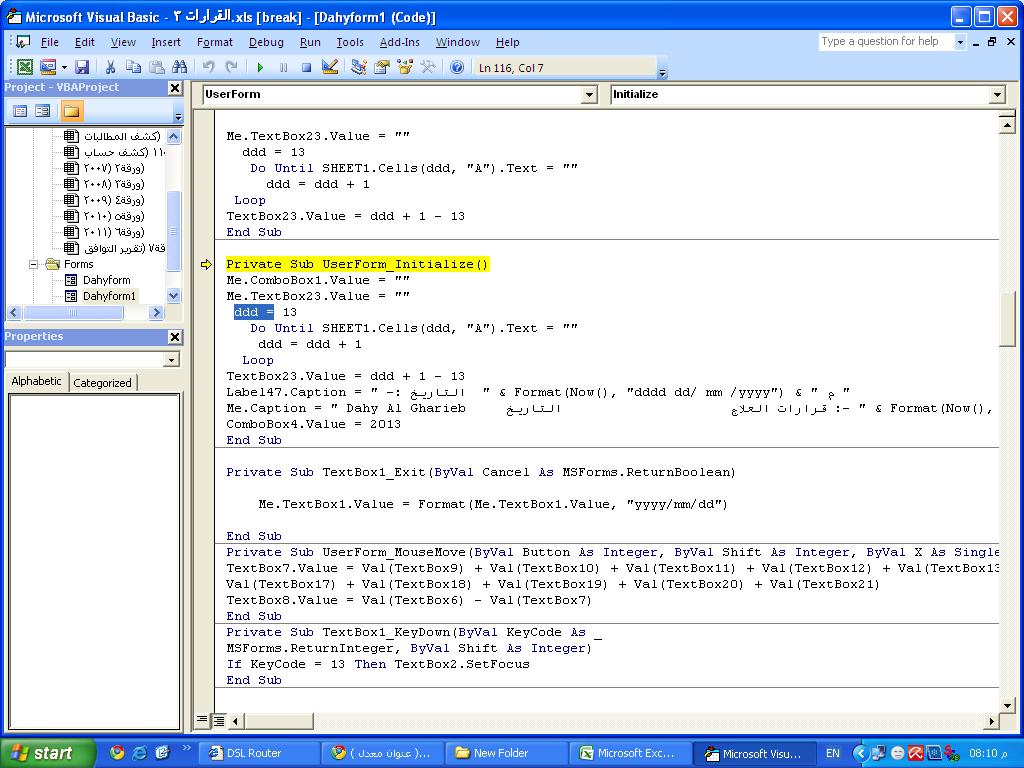This screenshot has width=1024, height=768.
Task: Click code window vertical scroll up arrow
Action: (x=1008, y=124)
